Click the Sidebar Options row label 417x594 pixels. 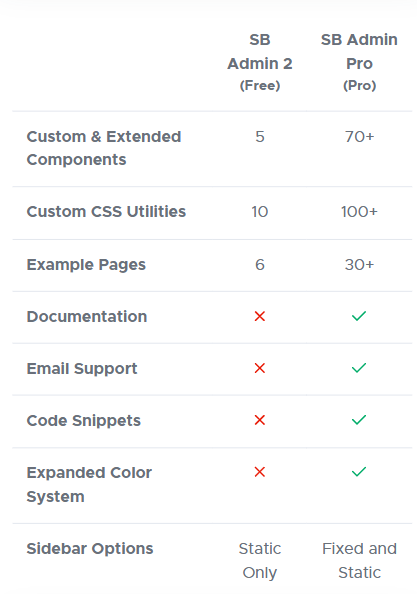[90, 549]
